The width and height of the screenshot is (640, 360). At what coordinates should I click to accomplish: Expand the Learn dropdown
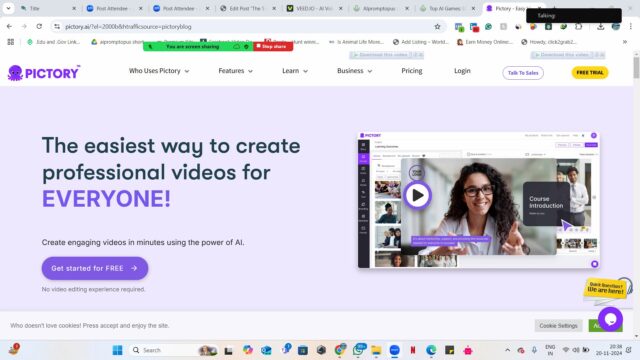295,71
